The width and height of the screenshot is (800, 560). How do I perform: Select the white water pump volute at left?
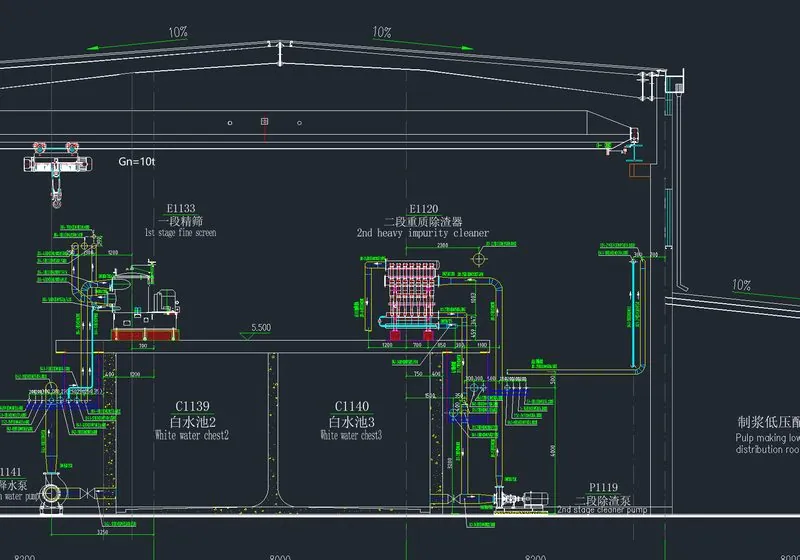(x=52, y=493)
